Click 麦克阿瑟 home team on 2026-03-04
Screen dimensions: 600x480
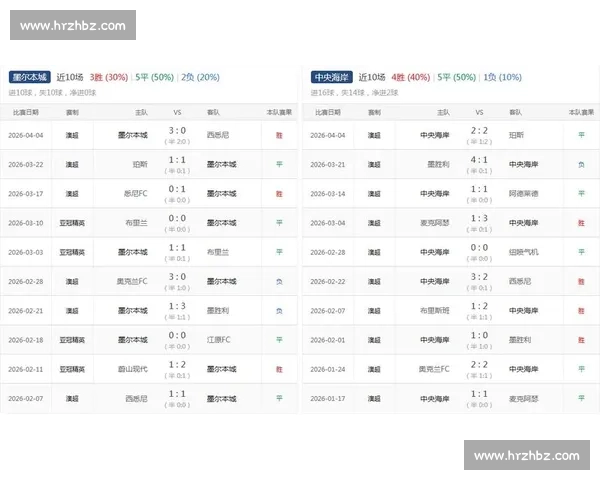click(434, 223)
